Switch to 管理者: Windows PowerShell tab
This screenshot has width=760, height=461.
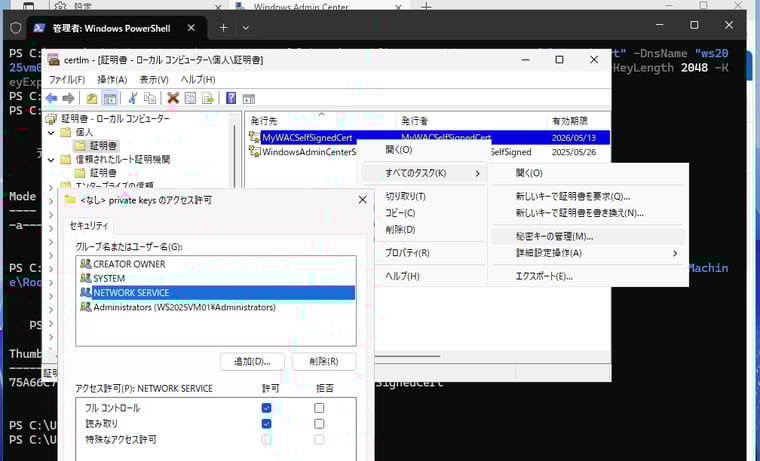pos(117,28)
